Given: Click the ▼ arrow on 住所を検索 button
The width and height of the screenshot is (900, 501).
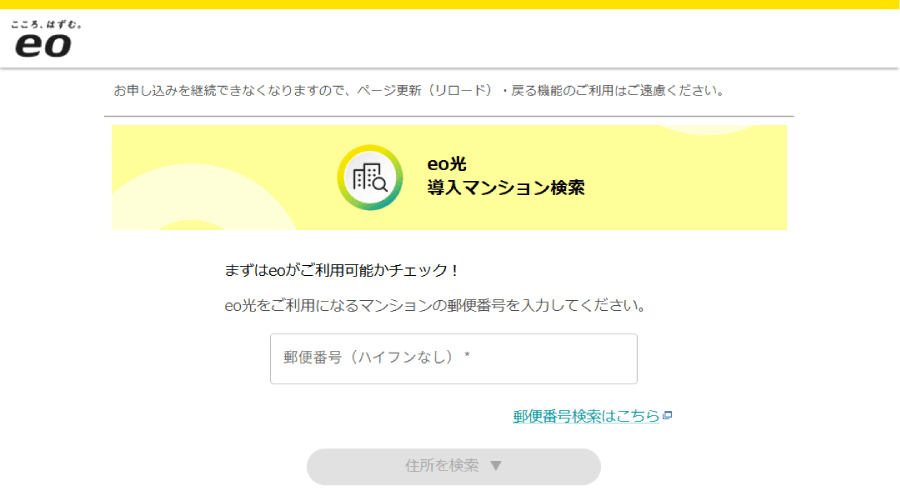Looking at the screenshot, I should tap(496, 466).
